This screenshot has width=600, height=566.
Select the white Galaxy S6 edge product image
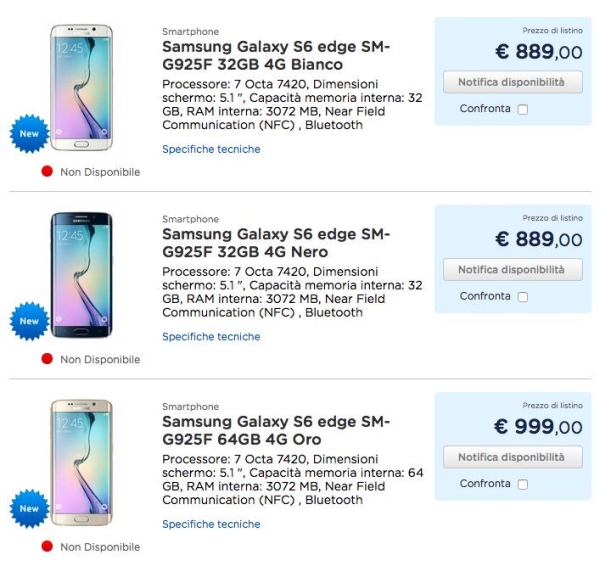[x=82, y=88]
